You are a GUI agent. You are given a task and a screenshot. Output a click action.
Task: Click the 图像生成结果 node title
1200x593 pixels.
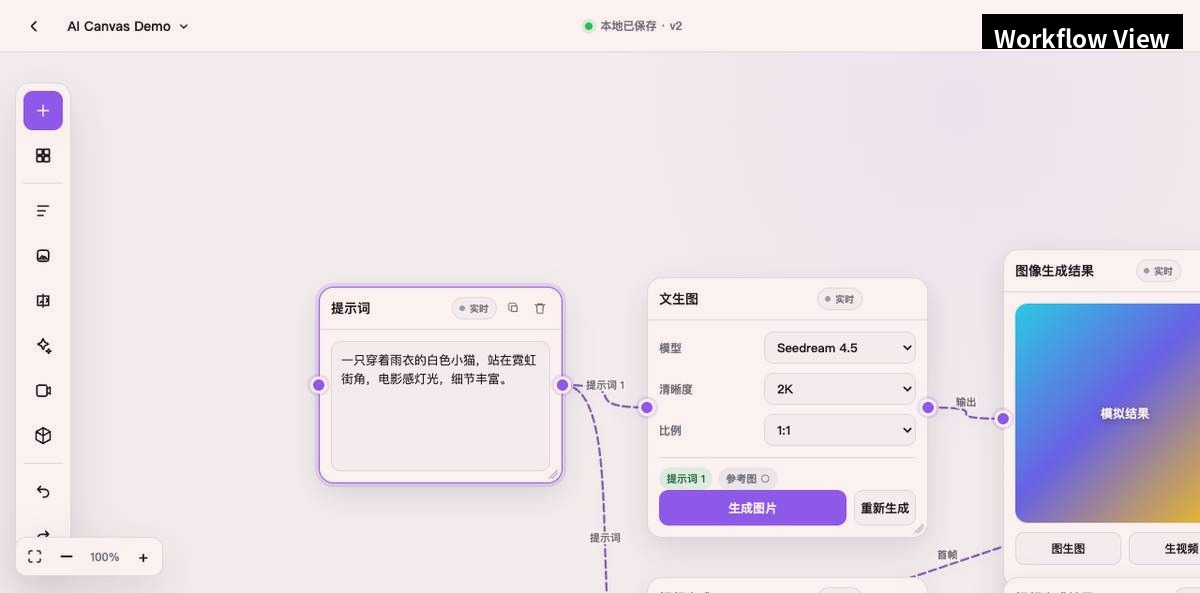coord(1055,271)
